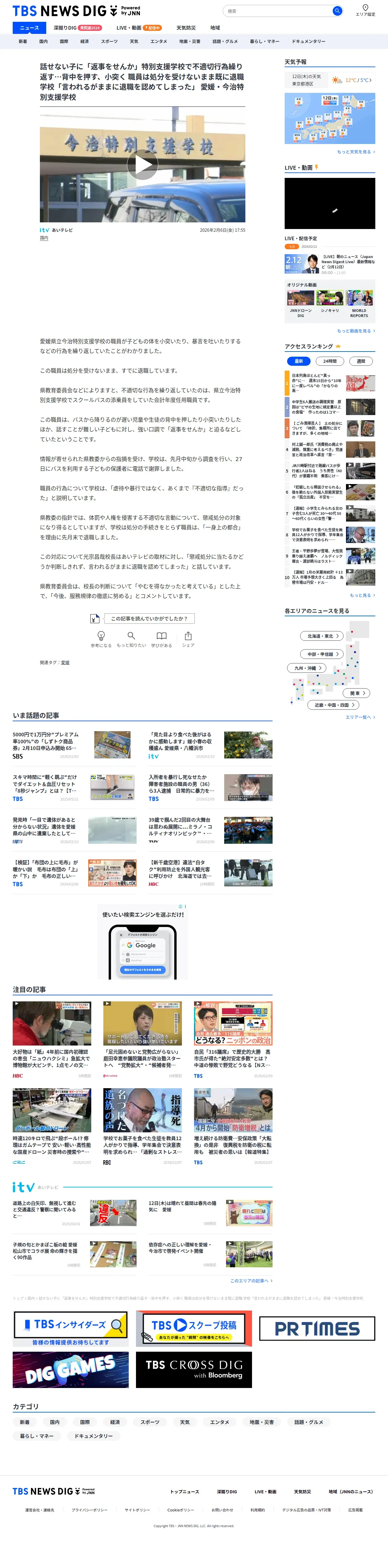The height and width of the screenshot is (1568, 388).
Task: Open the 大好物は「紙」 featured article thumbnail
Action: 52,1023
